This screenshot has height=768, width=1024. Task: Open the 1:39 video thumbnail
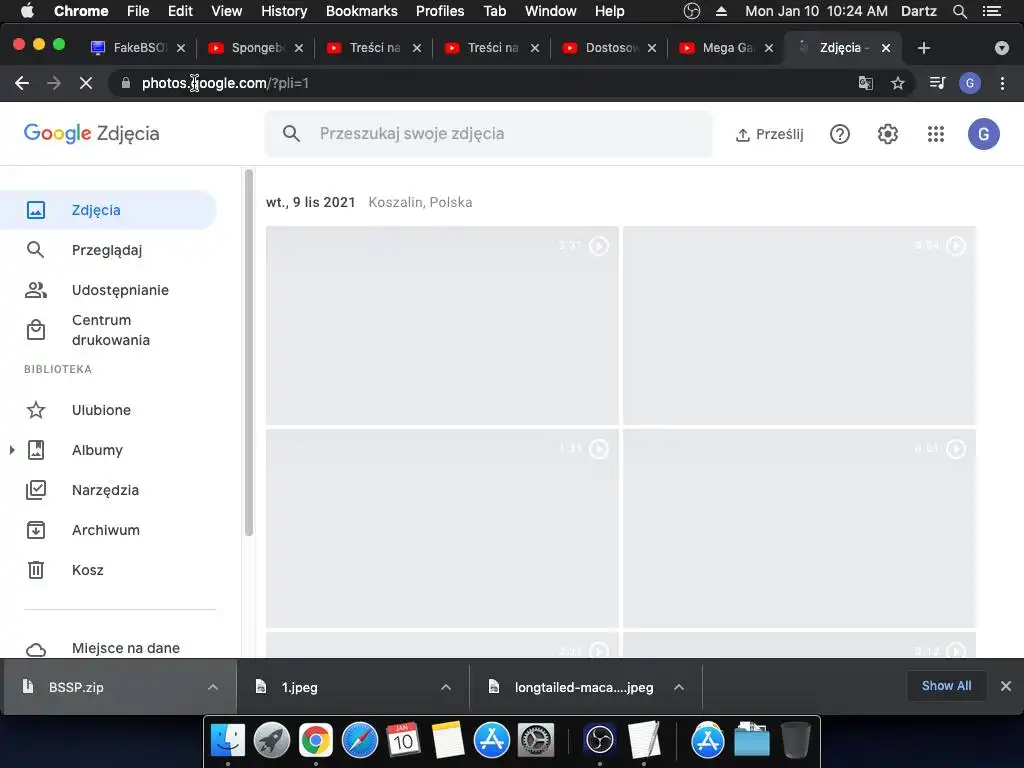click(442, 528)
